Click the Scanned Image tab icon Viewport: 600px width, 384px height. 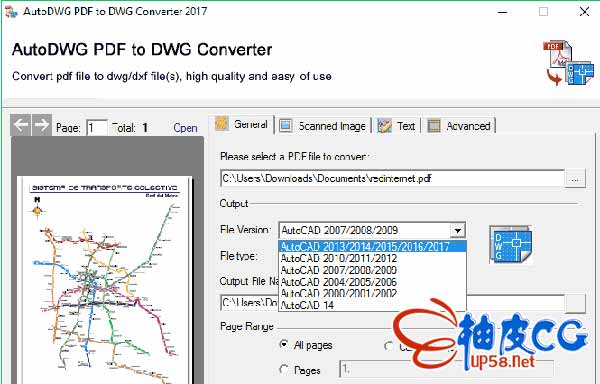(x=285, y=125)
